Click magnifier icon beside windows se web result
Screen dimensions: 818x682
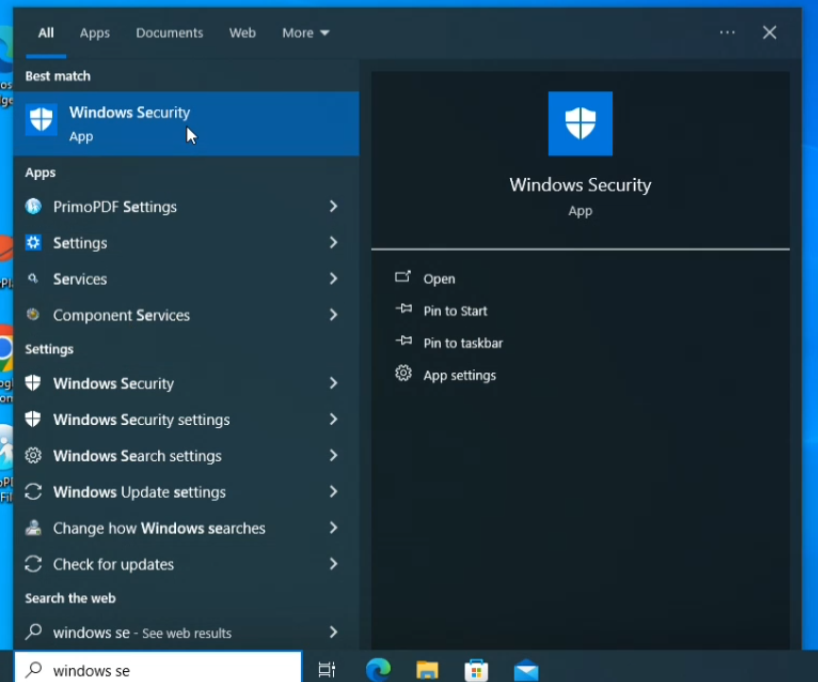click(x=33, y=632)
